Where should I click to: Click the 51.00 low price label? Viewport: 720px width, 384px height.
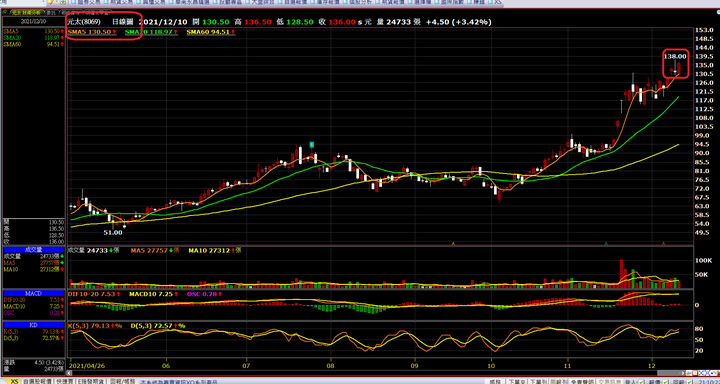click(x=113, y=233)
